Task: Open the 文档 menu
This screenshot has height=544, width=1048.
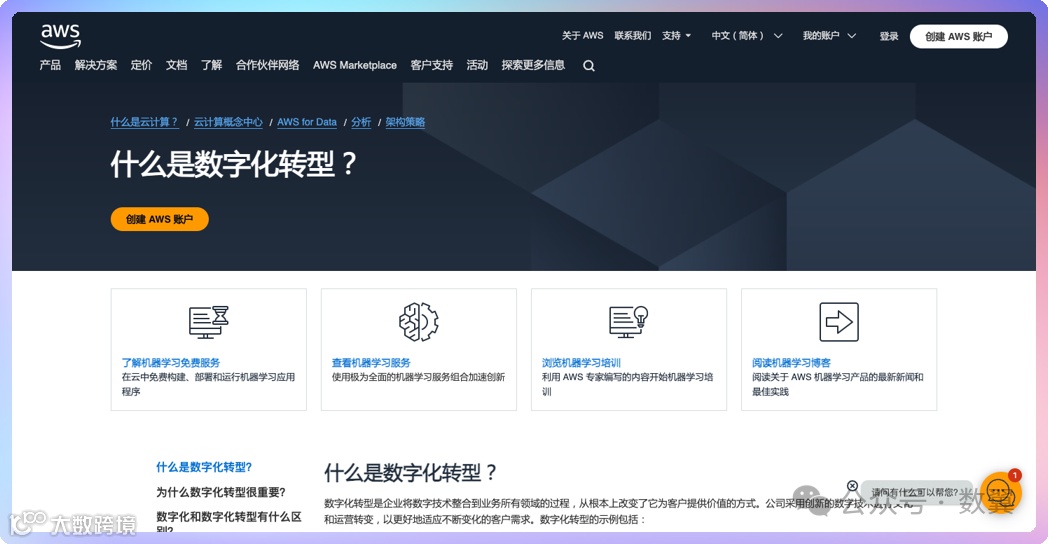Action: point(176,65)
